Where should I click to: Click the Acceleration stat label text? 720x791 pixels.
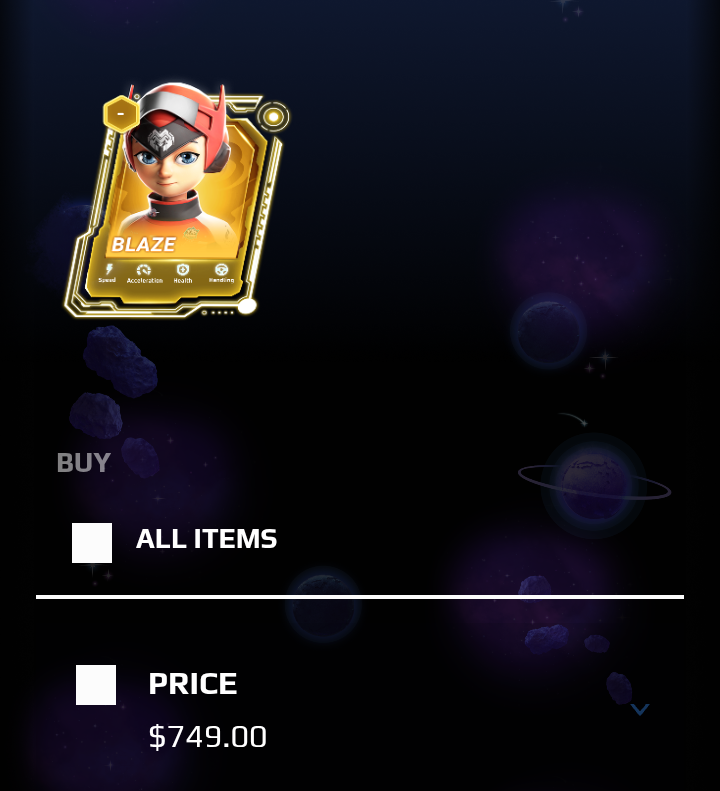tap(145, 280)
